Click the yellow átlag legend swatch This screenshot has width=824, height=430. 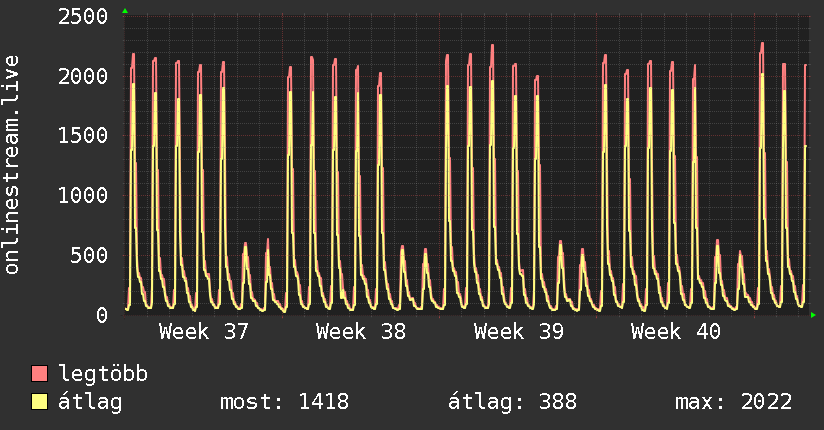pos(39,402)
